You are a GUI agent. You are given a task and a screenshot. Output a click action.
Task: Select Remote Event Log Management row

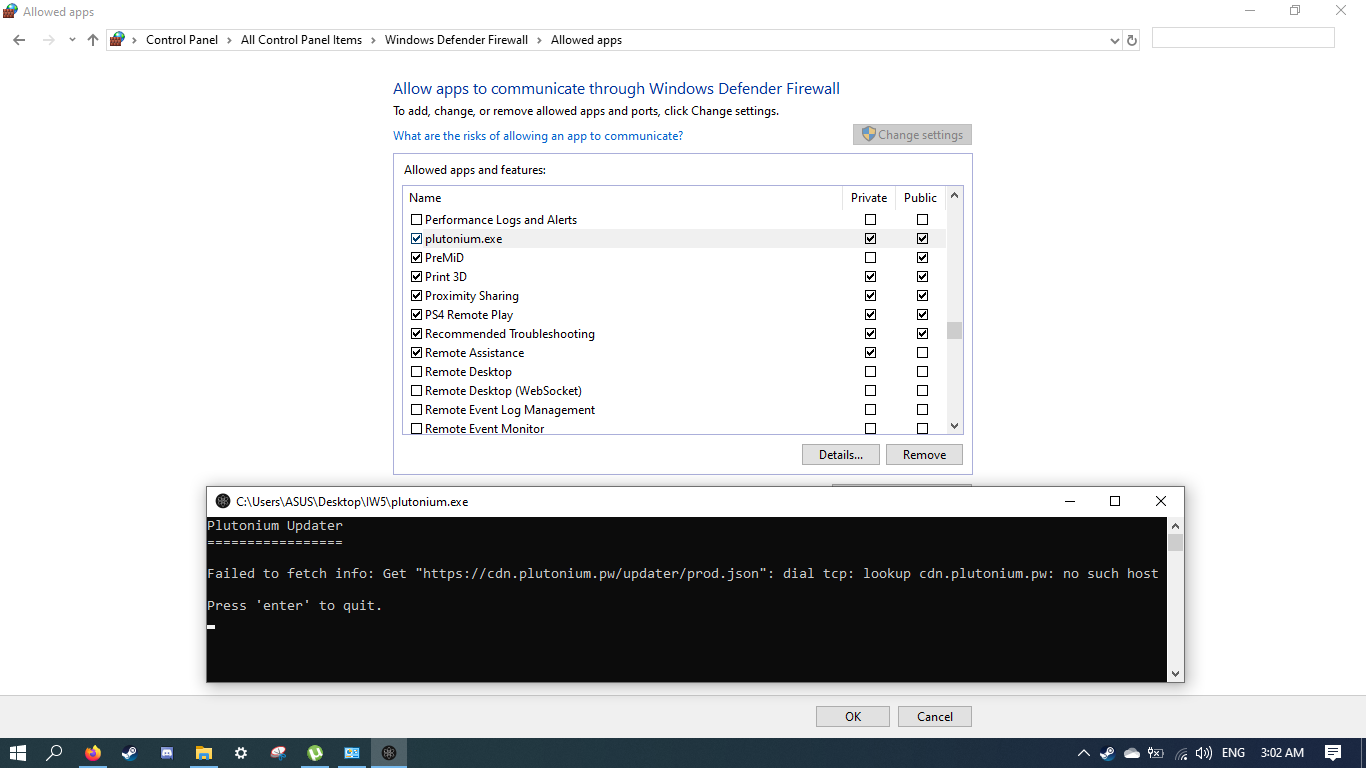675,410
